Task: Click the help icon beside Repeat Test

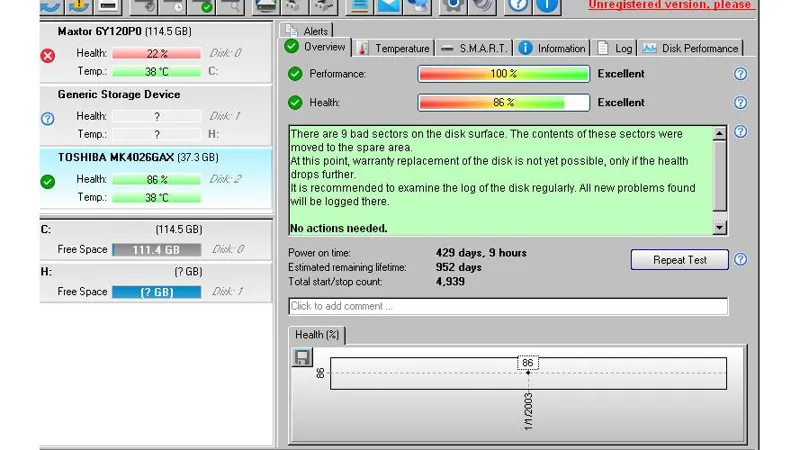Action: coord(740,260)
